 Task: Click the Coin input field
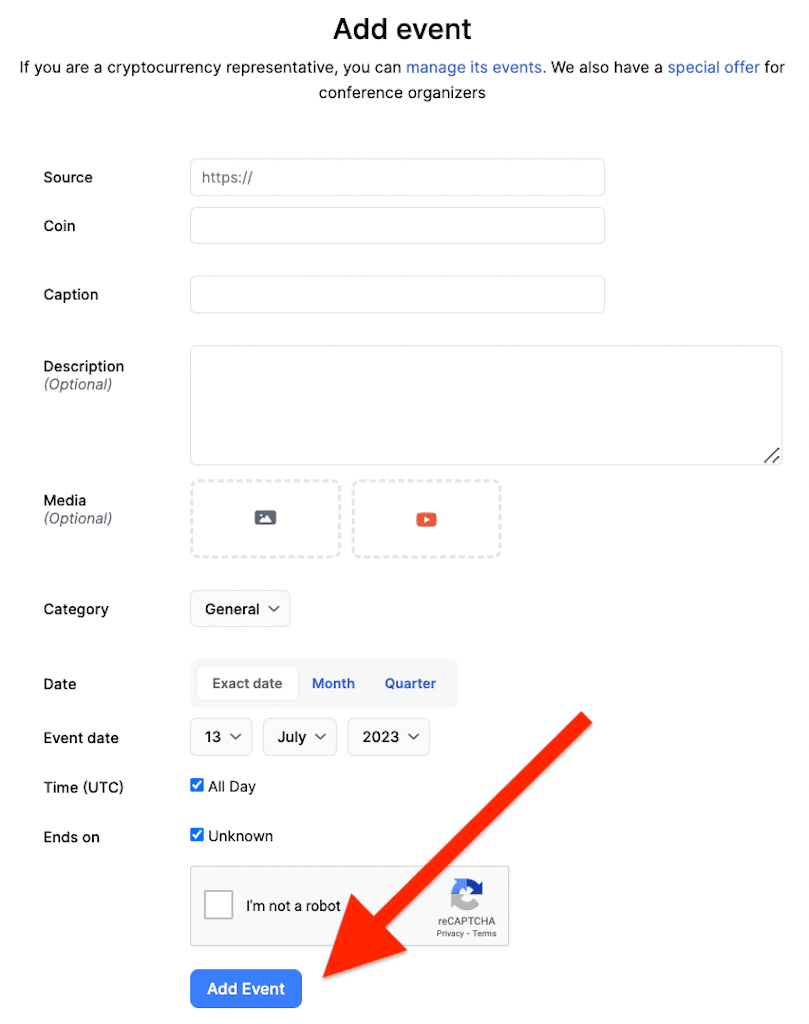pyautogui.click(x=398, y=225)
